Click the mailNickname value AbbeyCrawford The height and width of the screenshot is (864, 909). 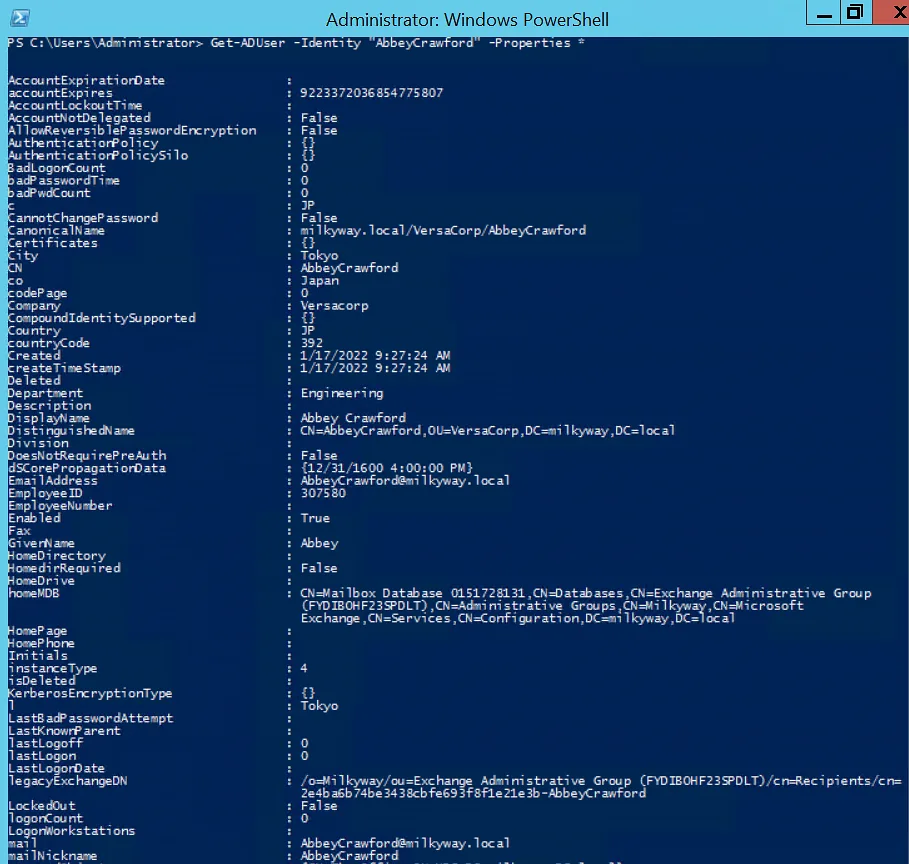click(350, 856)
